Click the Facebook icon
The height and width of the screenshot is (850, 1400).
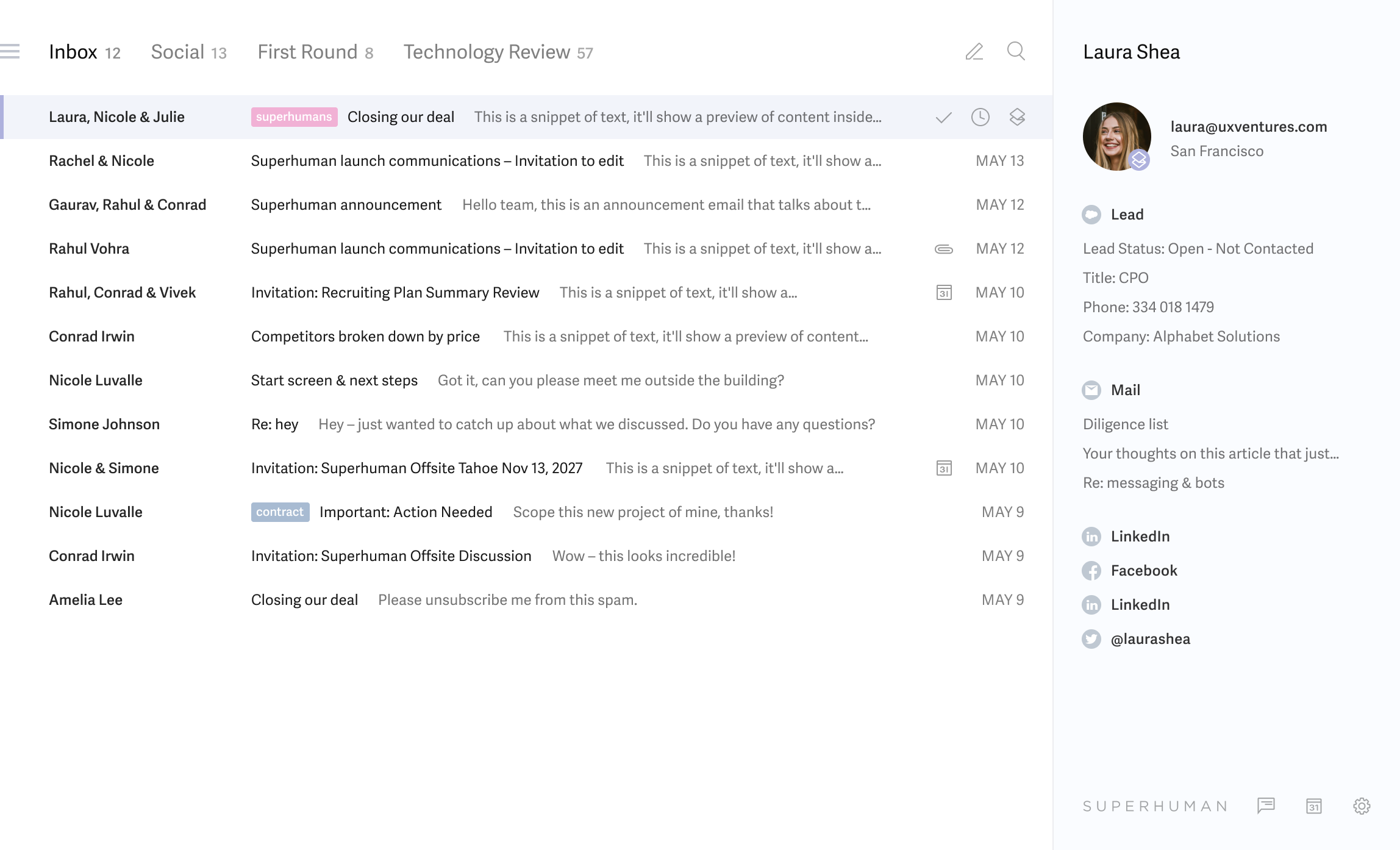coord(1091,571)
